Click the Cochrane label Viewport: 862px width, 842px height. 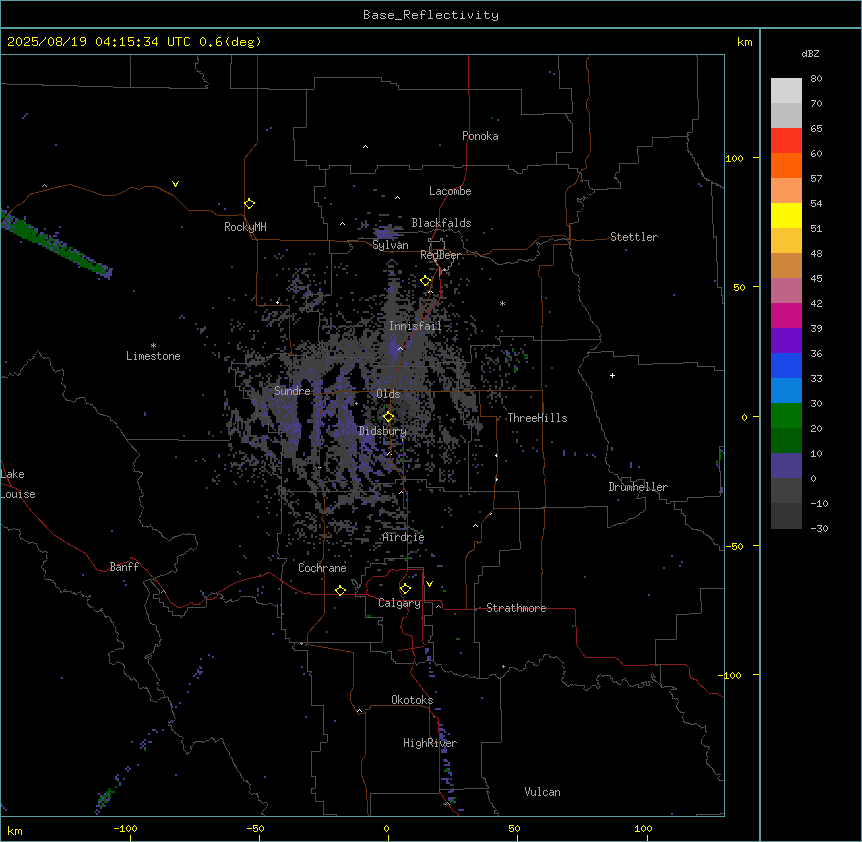(x=322, y=568)
